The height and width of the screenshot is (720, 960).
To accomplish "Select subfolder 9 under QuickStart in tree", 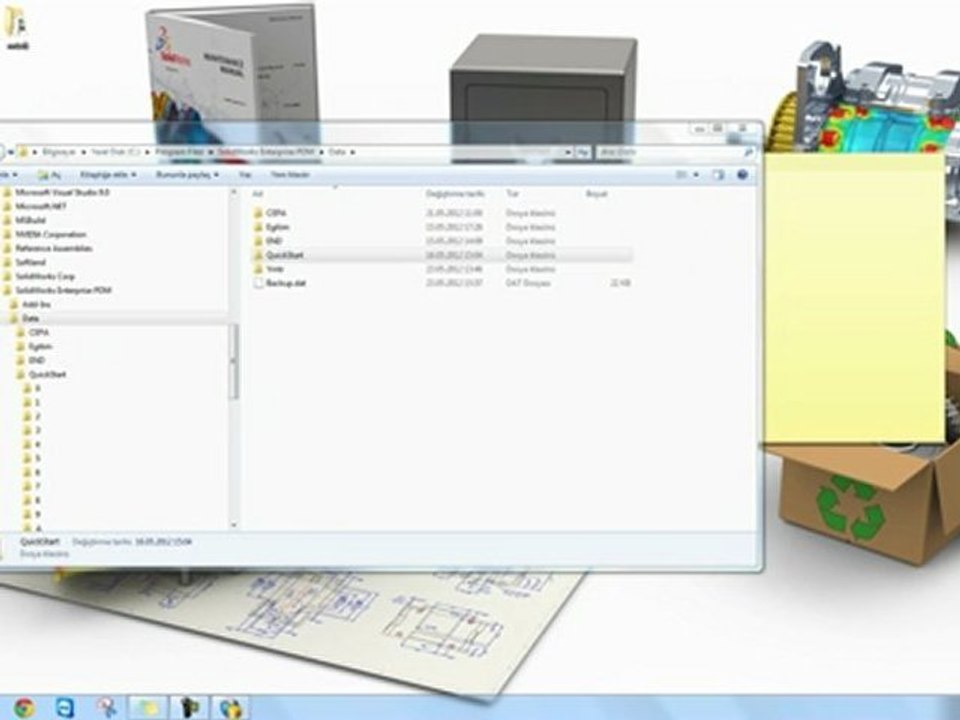I will pyautogui.click(x=37, y=515).
